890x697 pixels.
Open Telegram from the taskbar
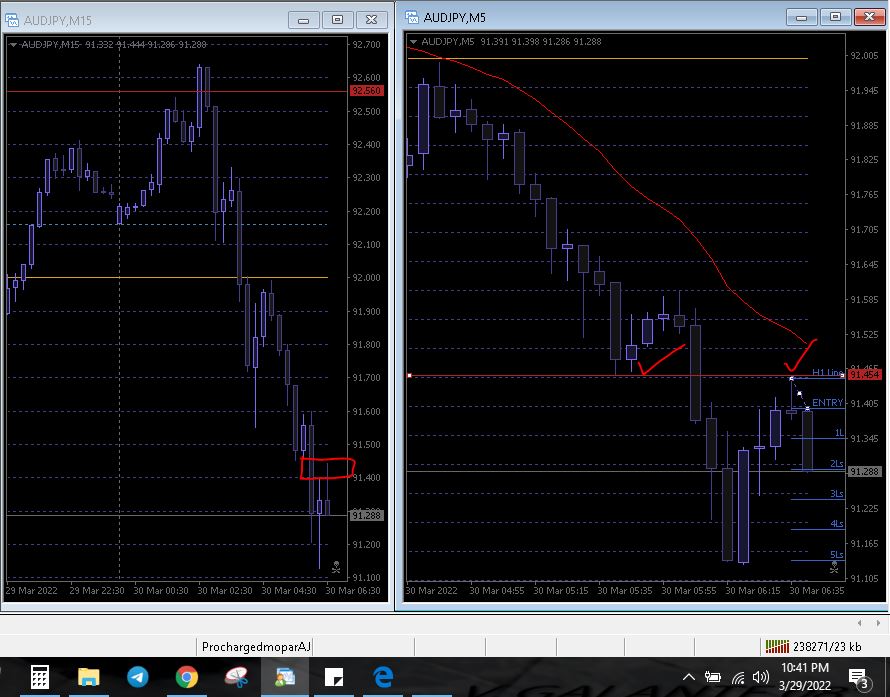pos(137,677)
